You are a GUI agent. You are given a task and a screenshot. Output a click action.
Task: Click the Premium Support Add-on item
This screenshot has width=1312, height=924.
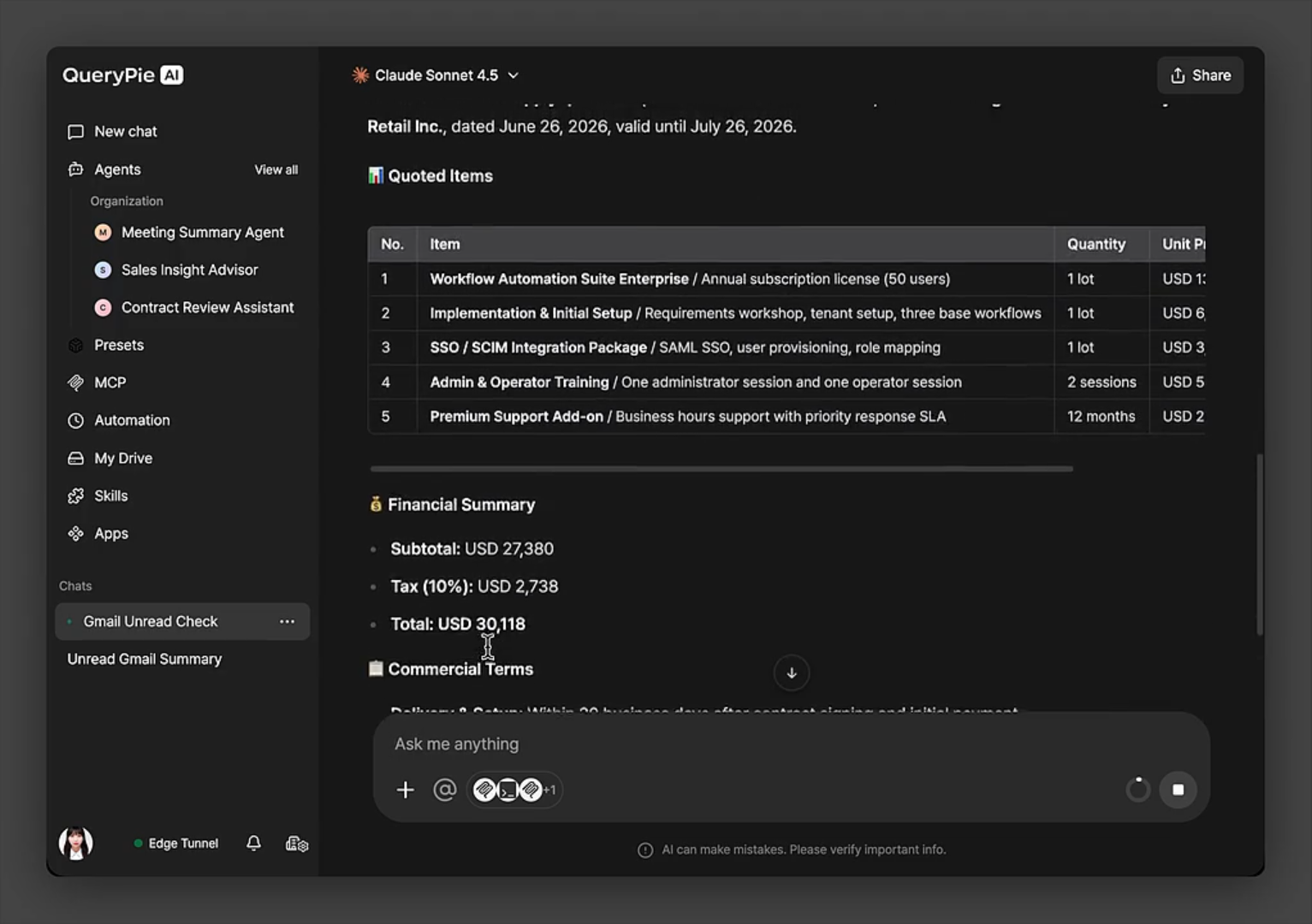[x=688, y=417]
